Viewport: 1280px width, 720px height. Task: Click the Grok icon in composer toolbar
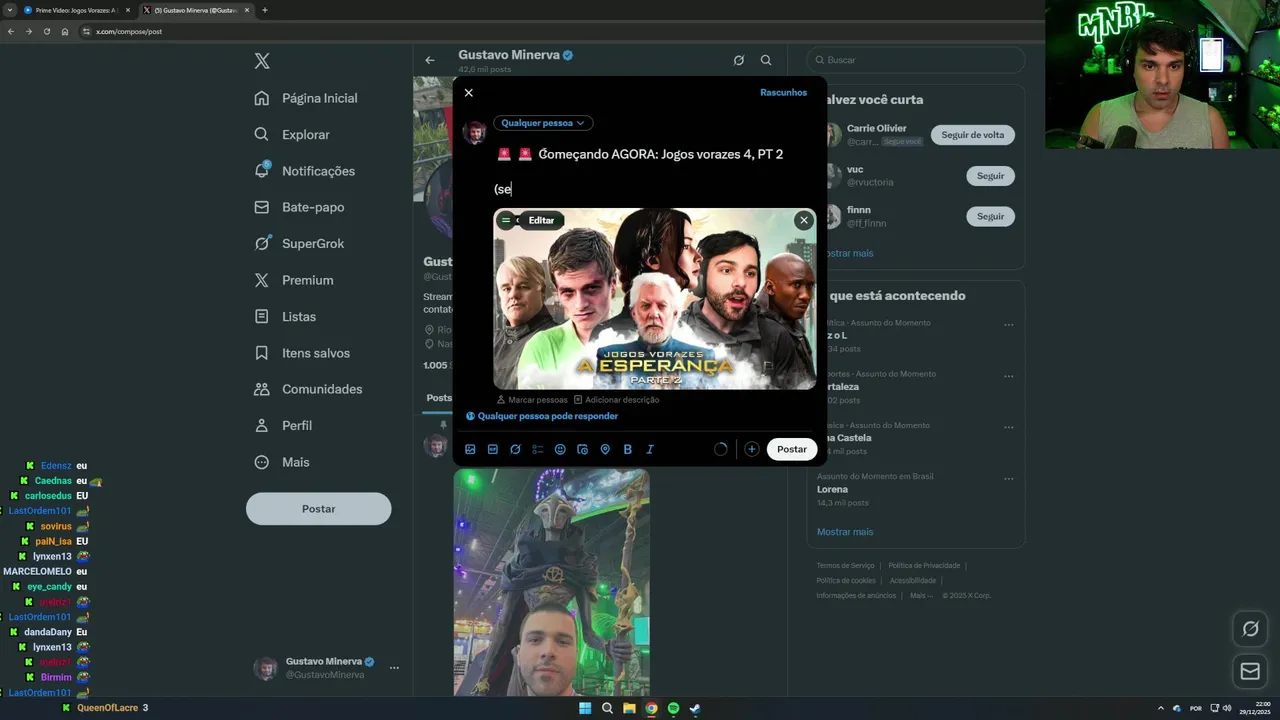(x=515, y=450)
